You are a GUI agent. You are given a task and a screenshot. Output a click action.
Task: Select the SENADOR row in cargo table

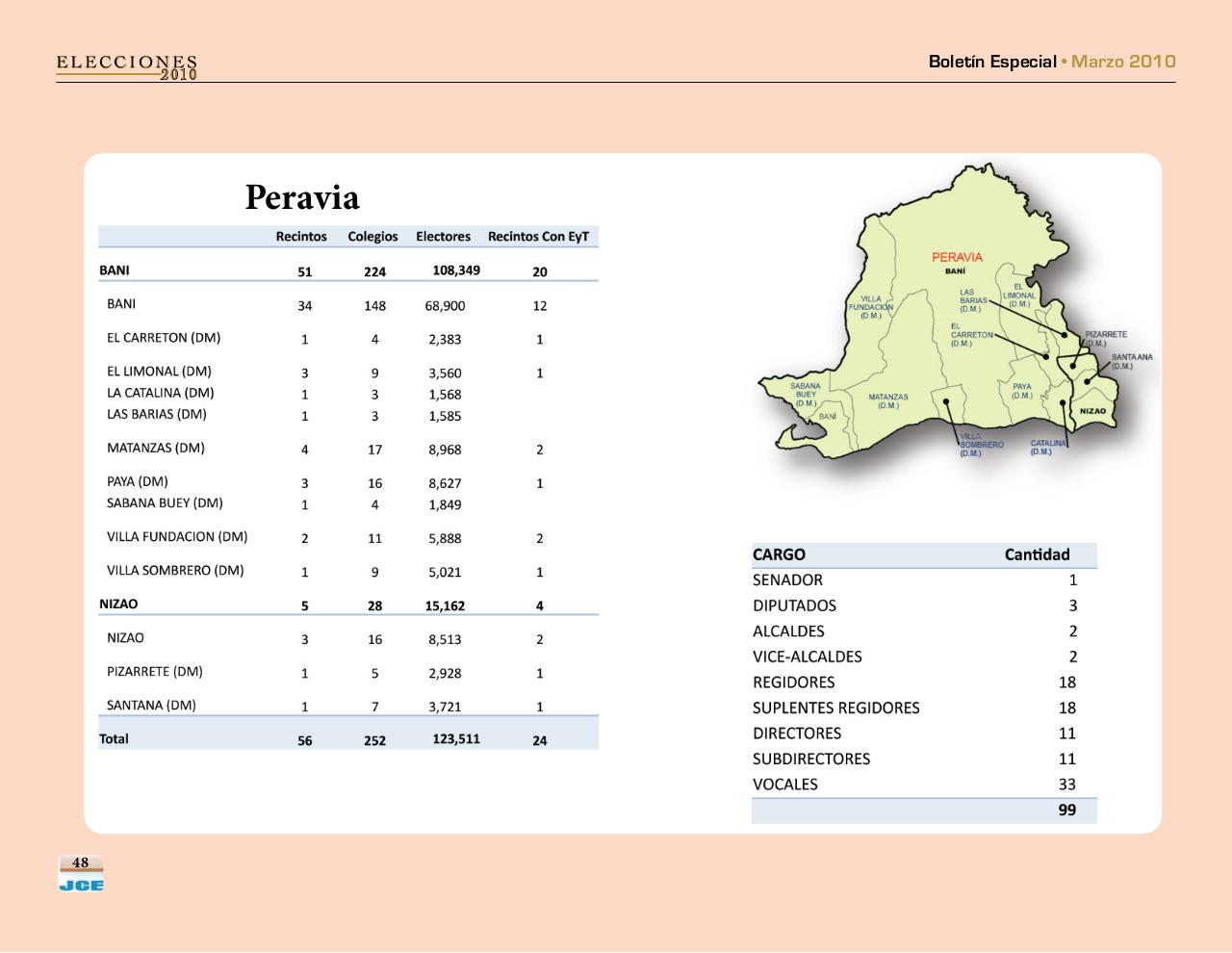pyautogui.click(x=787, y=580)
